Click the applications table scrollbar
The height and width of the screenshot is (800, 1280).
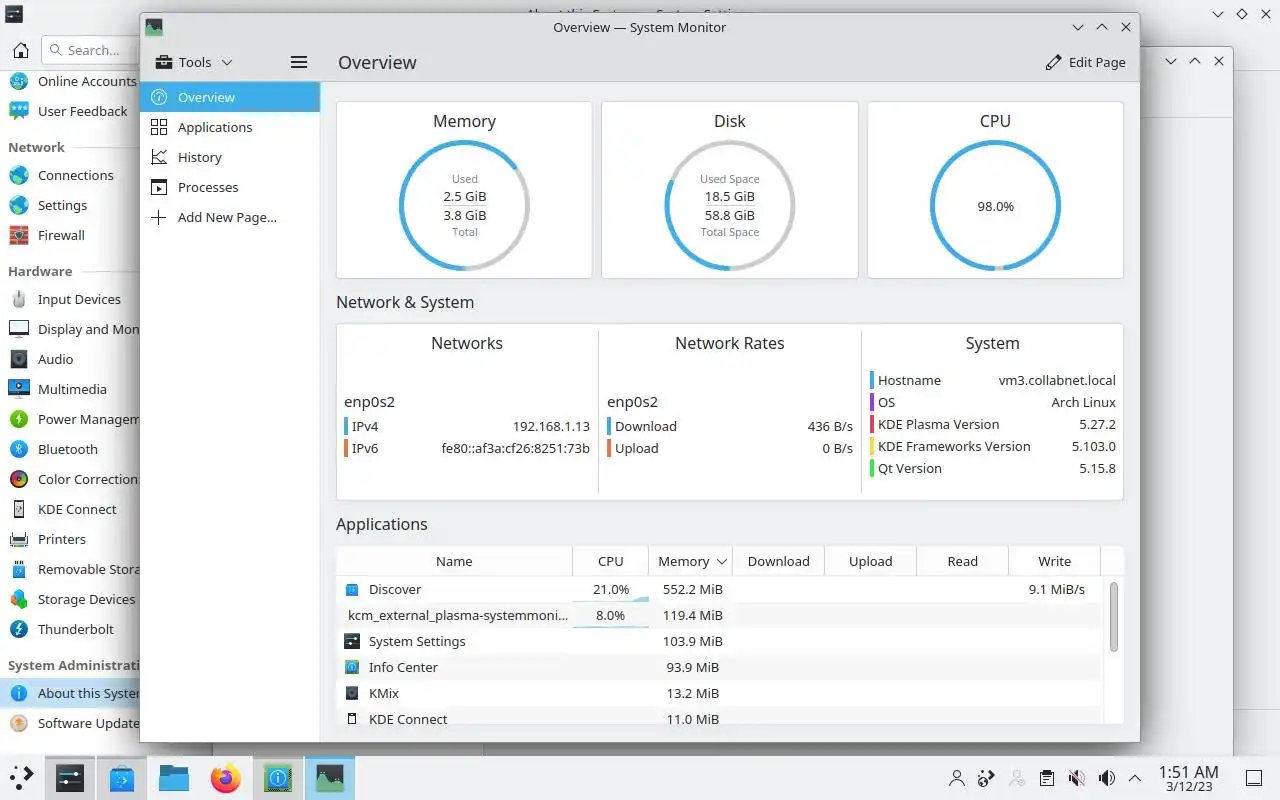1113,617
